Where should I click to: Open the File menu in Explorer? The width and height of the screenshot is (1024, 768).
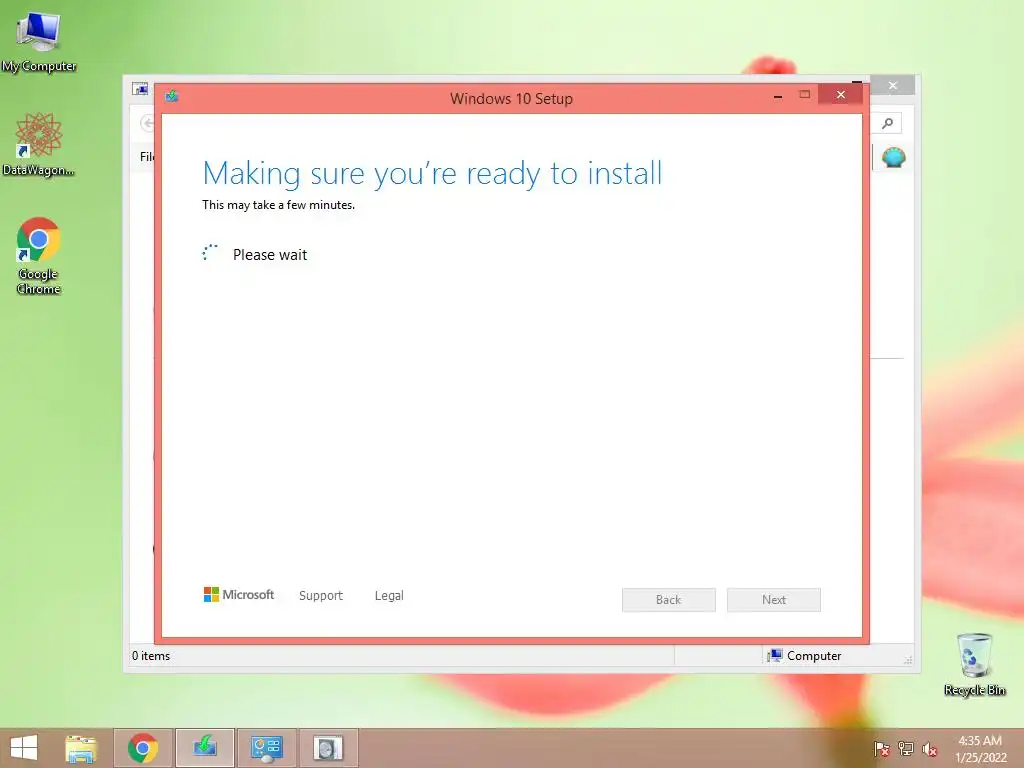[x=146, y=157]
